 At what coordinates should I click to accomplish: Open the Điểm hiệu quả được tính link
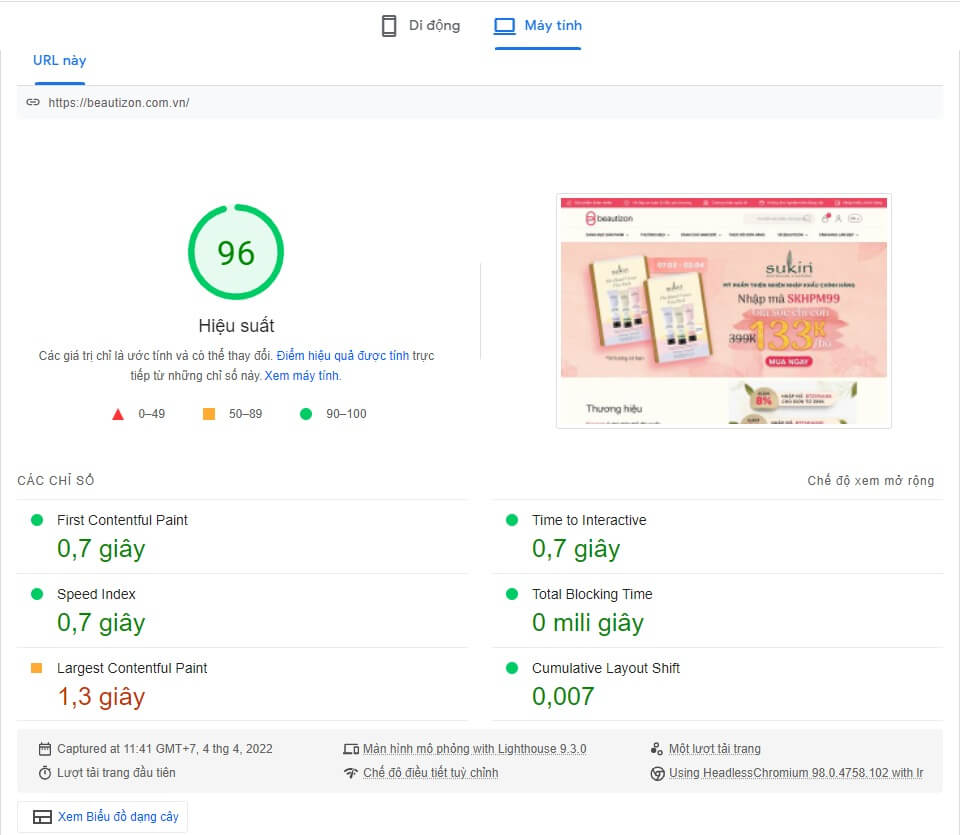(342, 356)
